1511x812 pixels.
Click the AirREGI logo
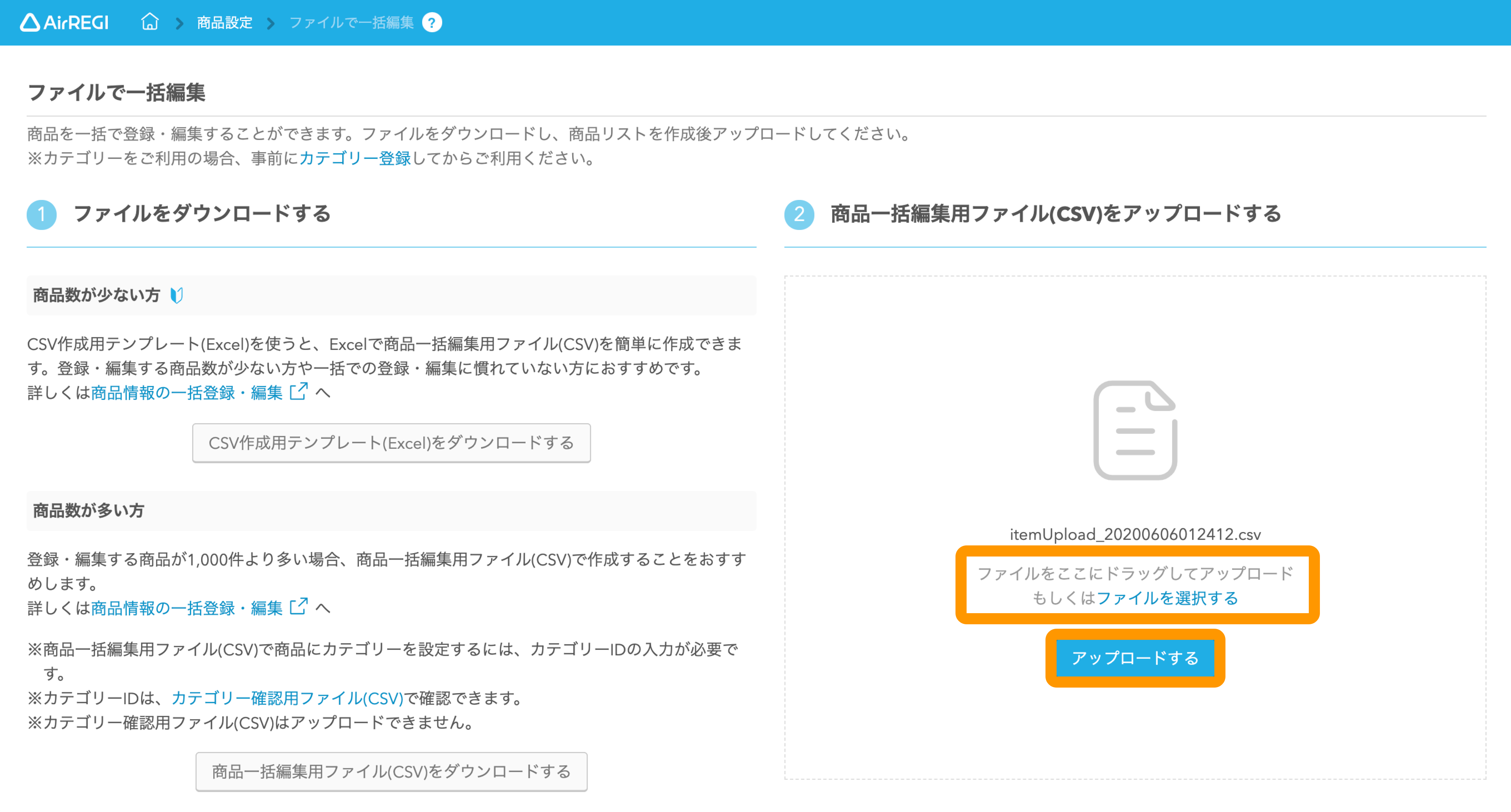[64, 22]
